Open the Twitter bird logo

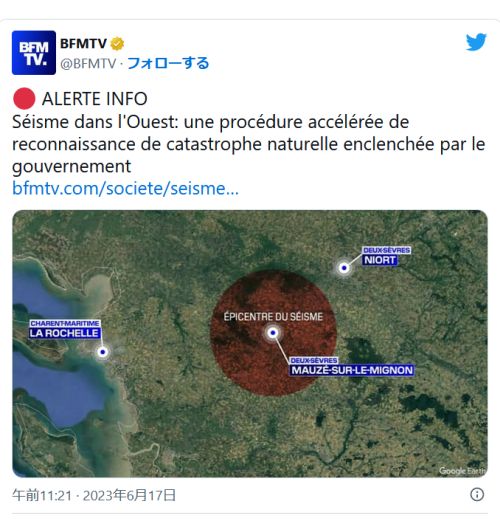click(x=476, y=42)
